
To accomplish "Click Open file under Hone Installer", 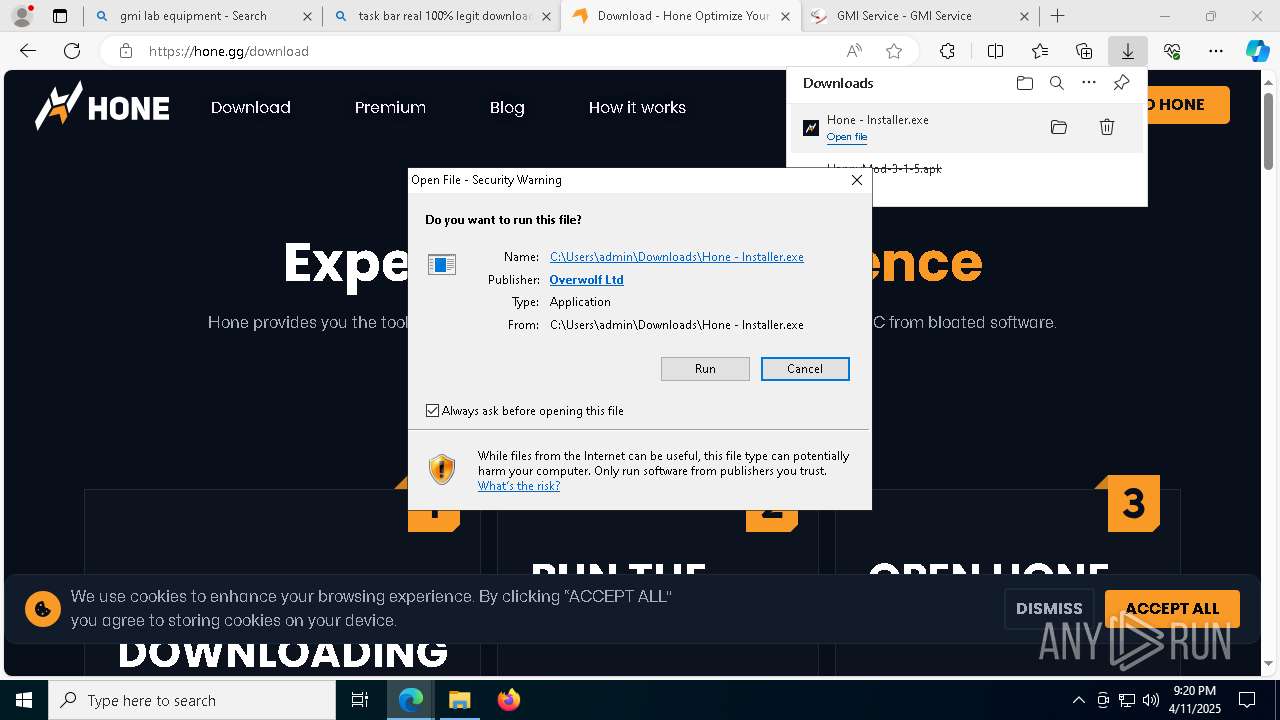I will tap(847, 137).
